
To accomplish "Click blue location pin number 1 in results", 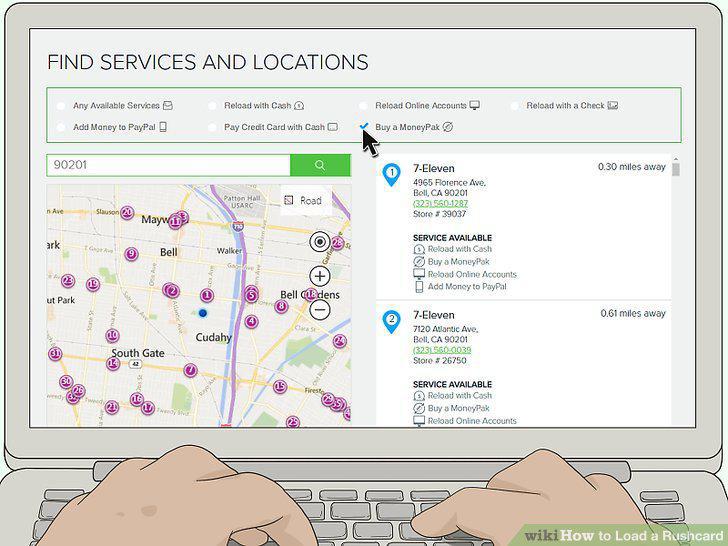I will [391, 175].
